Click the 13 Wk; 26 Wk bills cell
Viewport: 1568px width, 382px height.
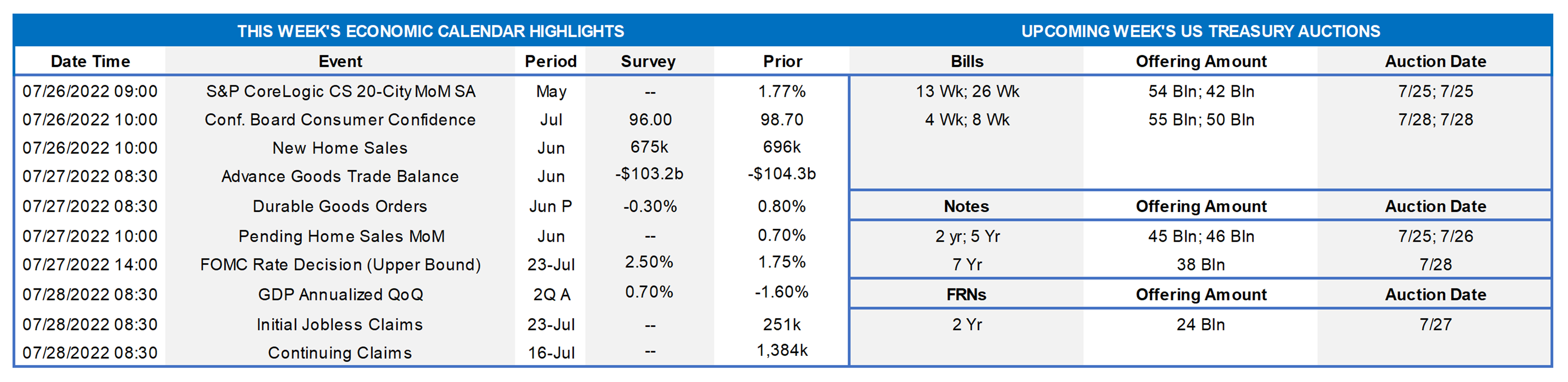point(967,91)
